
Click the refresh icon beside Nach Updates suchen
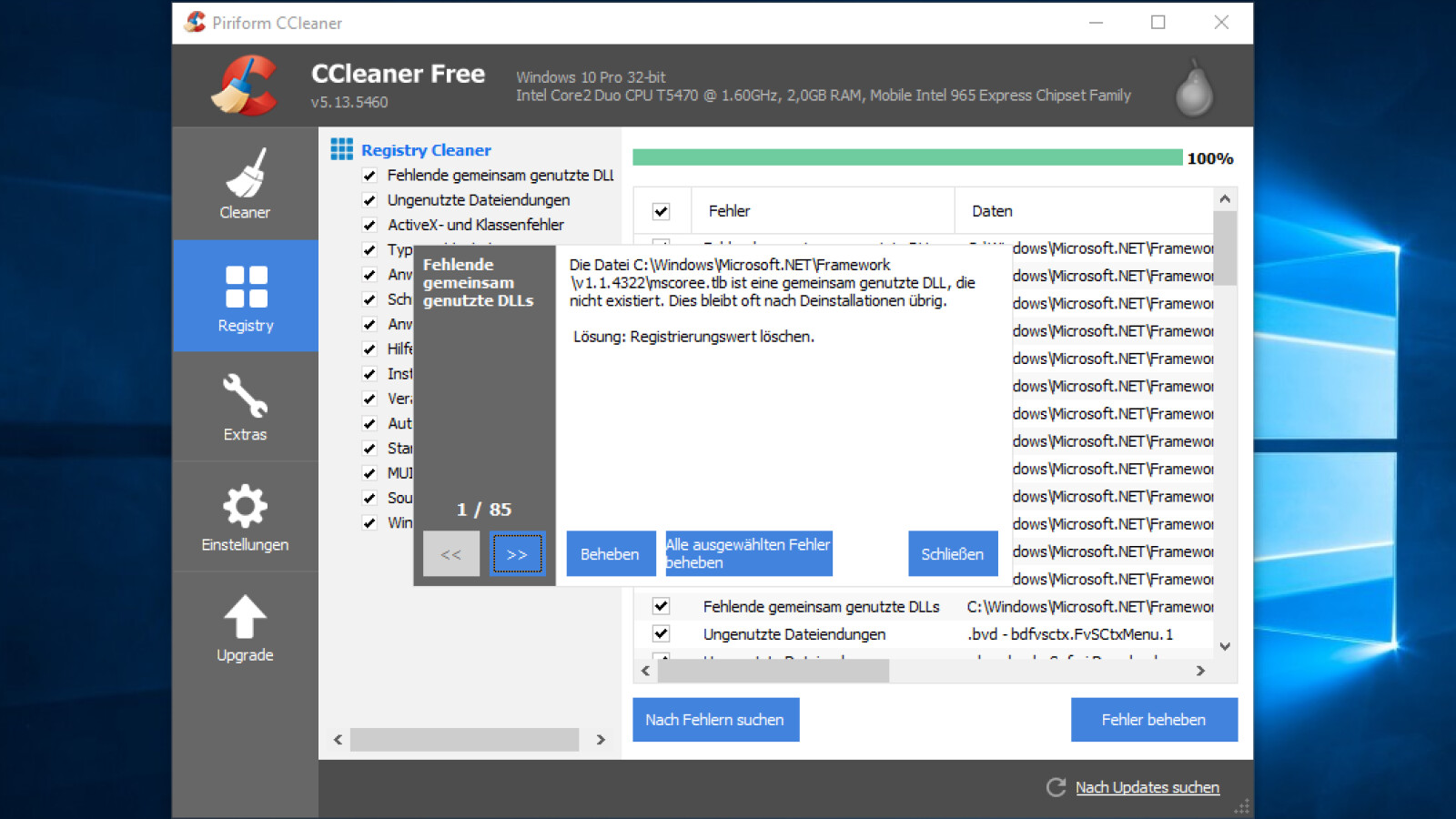[x=1056, y=787]
